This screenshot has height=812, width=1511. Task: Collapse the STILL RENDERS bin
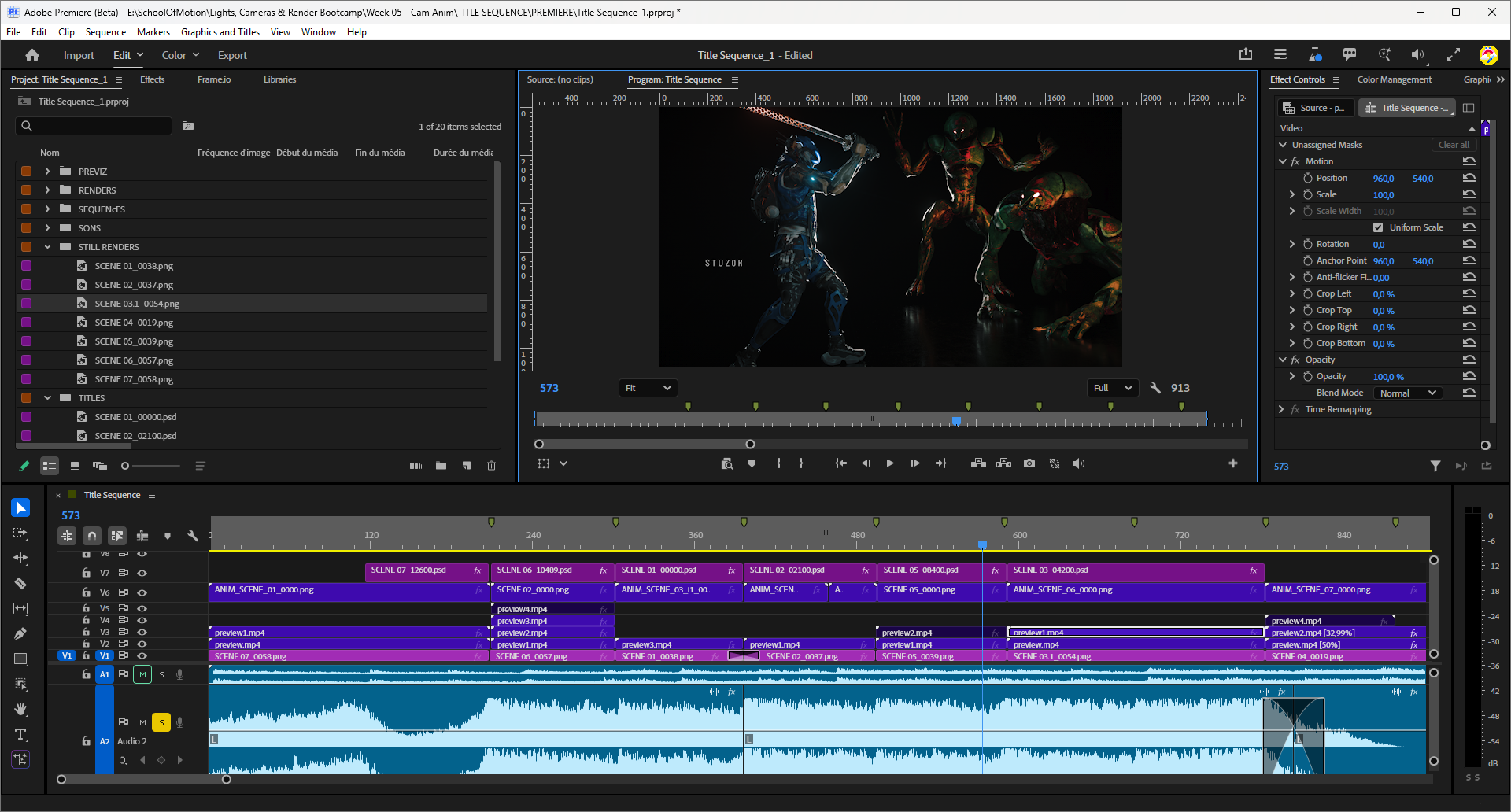coord(47,246)
